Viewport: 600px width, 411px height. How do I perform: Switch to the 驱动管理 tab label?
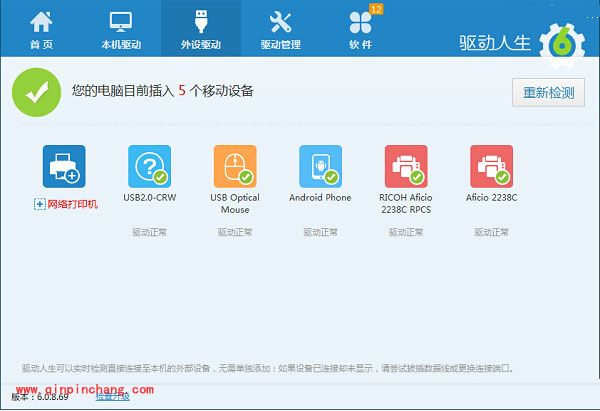tap(280, 45)
